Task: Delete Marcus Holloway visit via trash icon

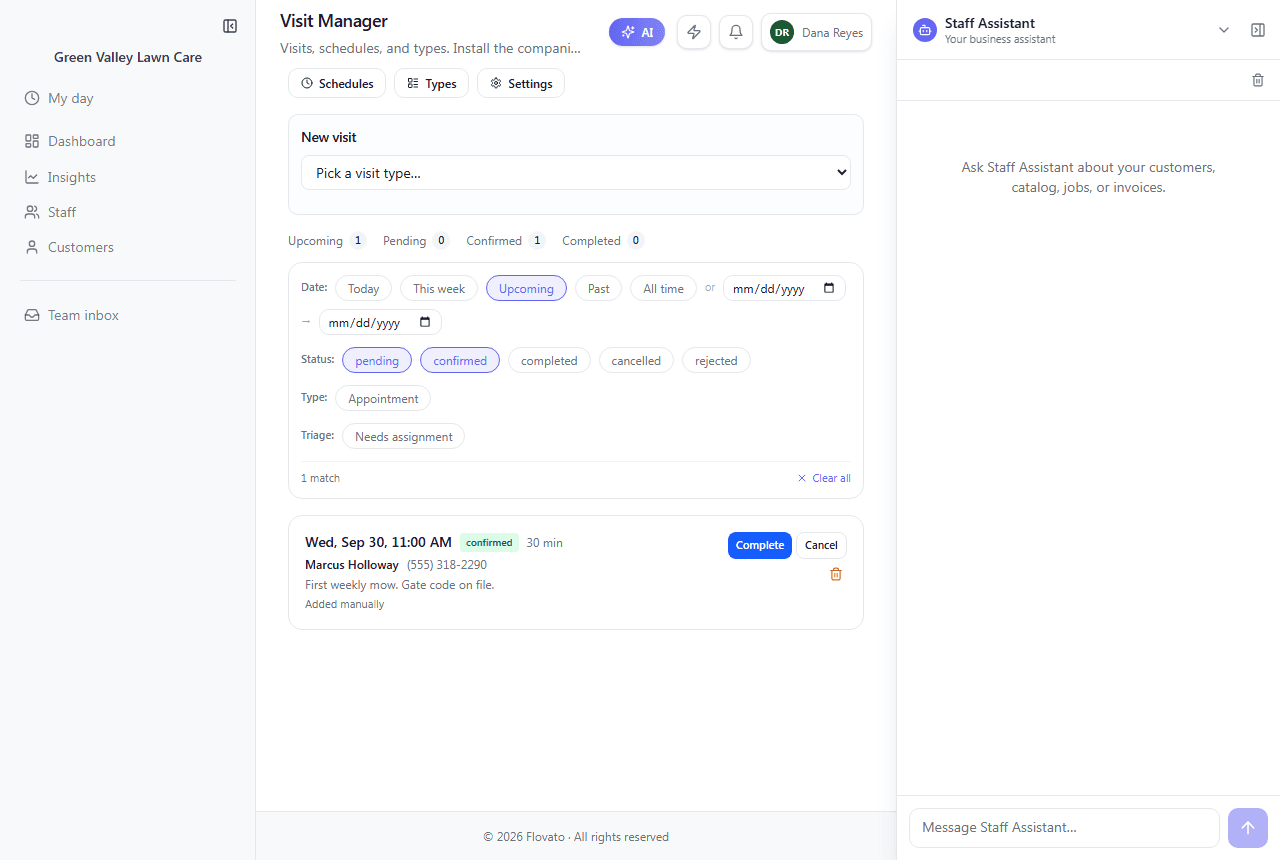Action: pos(836,574)
